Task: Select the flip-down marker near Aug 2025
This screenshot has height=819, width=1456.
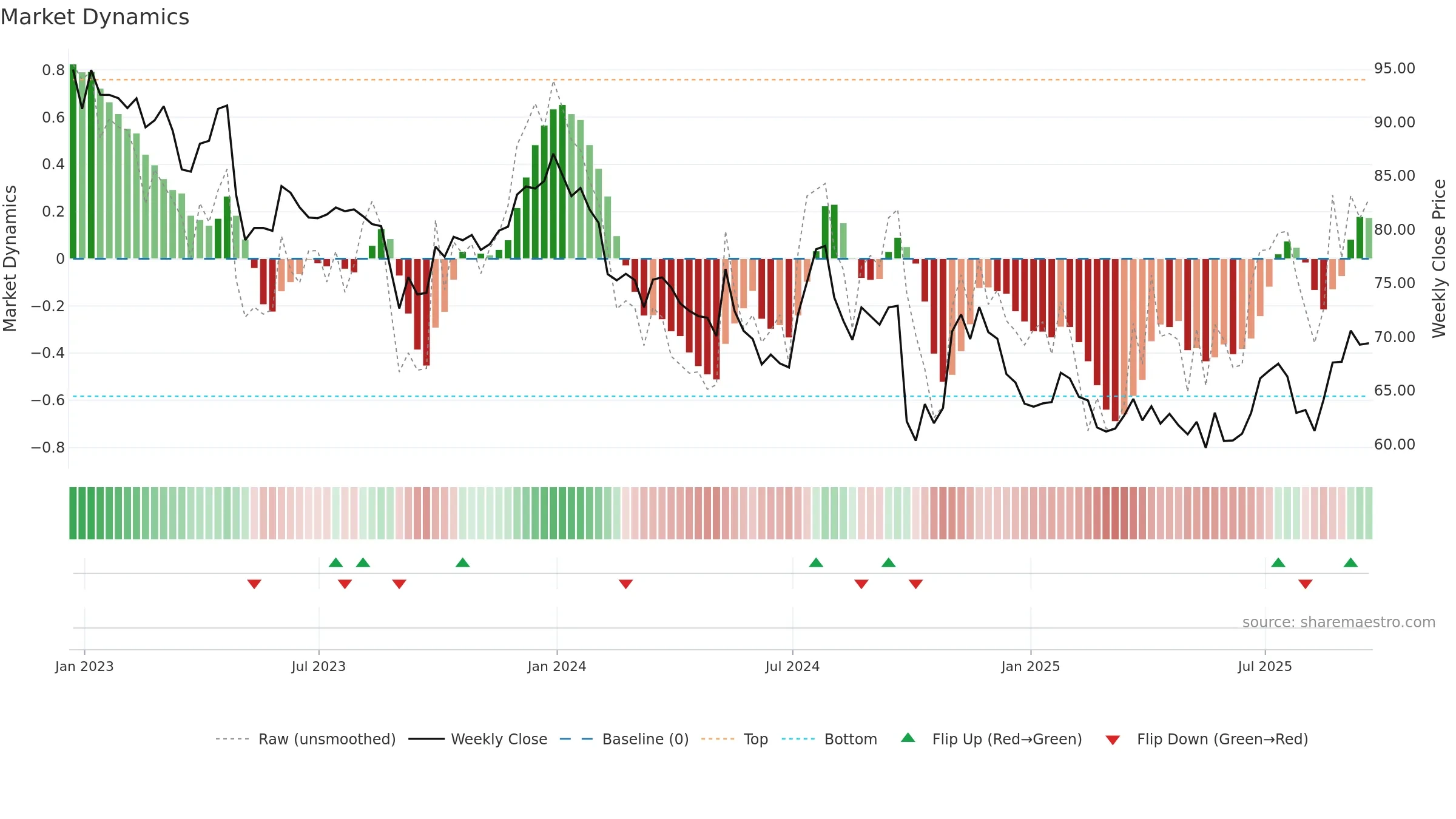Action: (x=1306, y=584)
